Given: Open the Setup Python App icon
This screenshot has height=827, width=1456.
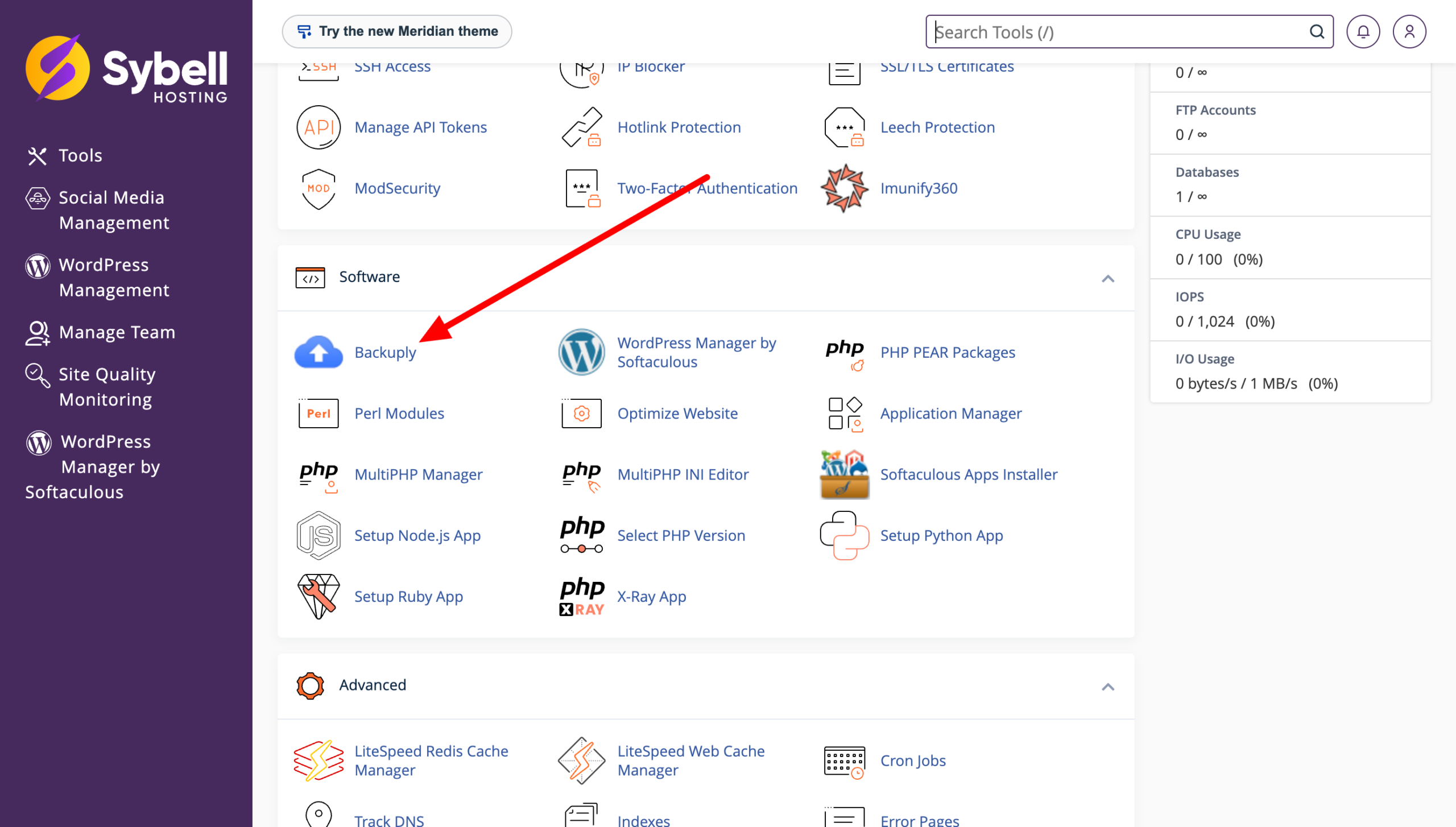Looking at the screenshot, I should (845, 536).
